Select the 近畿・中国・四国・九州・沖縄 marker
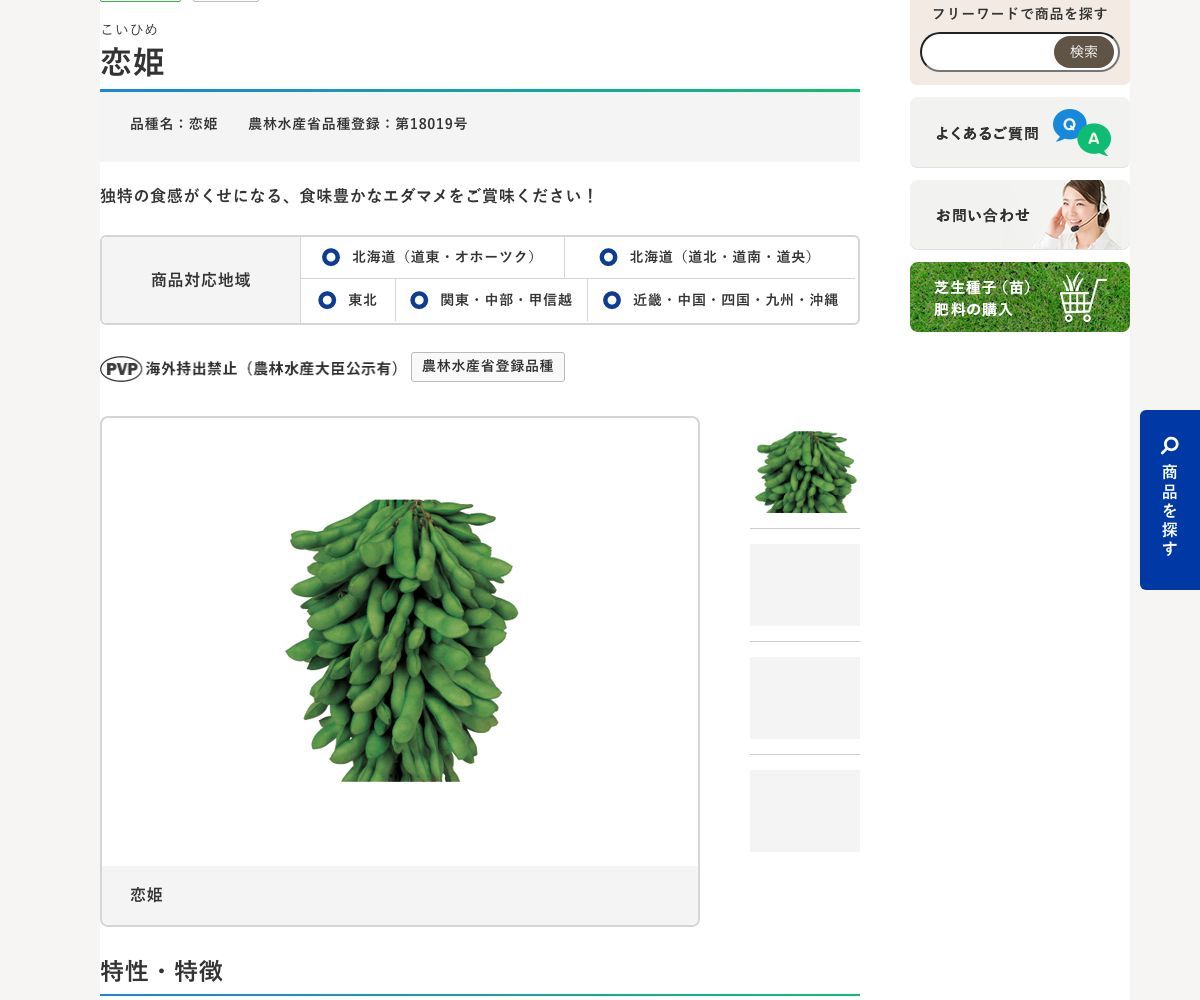This screenshot has width=1200, height=1000. point(612,300)
